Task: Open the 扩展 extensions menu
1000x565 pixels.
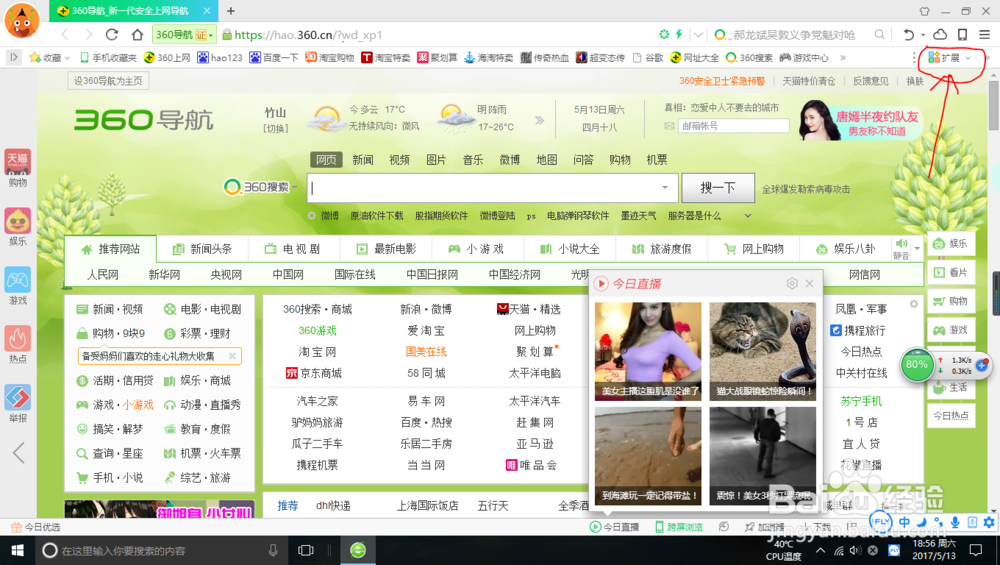Action: click(950, 57)
